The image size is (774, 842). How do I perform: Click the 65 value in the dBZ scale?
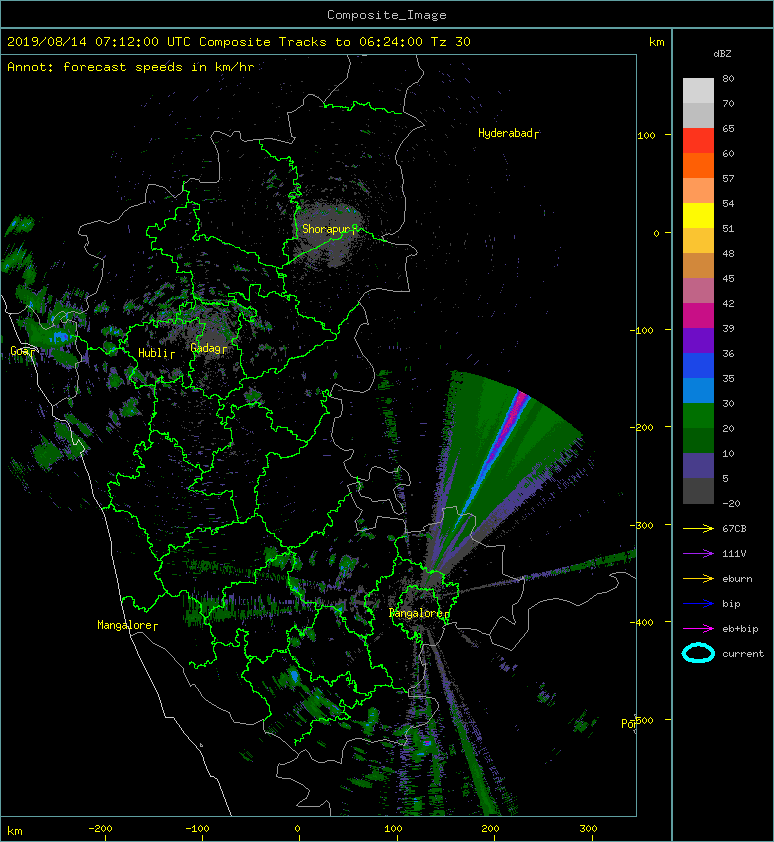(728, 128)
